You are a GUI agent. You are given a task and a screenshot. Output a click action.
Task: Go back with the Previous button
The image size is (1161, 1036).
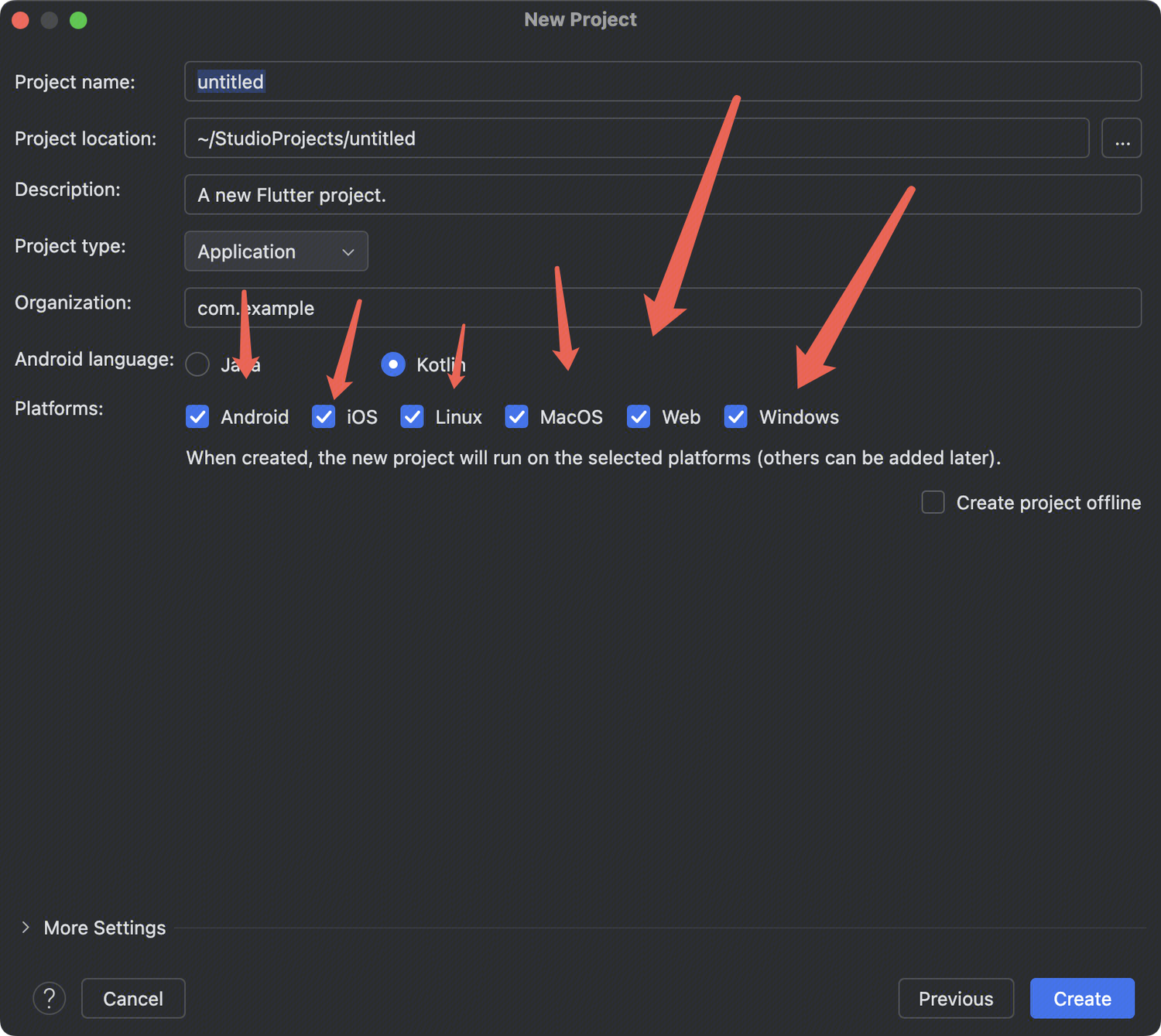click(x=955, y=998)
